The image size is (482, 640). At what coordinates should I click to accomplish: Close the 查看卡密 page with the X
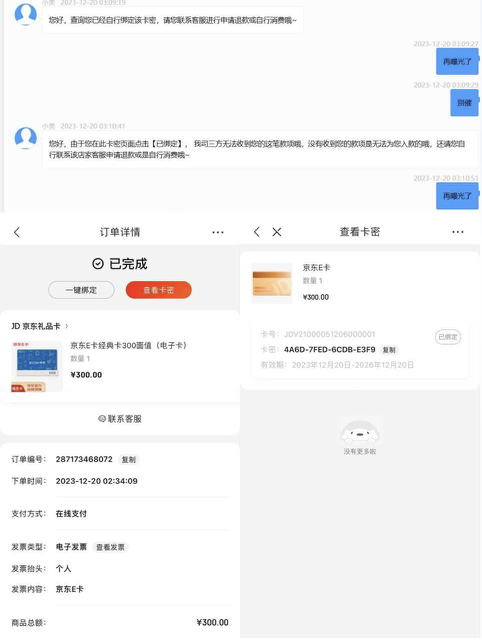coord(277,232)
